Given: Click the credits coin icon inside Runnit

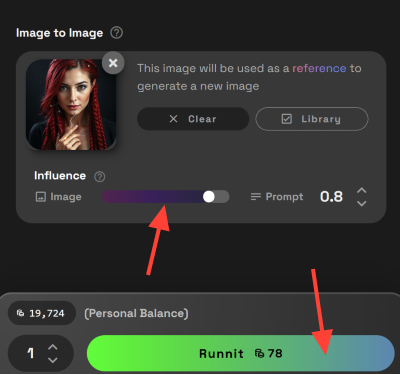Looking at the screenshot, I should click(259, 353).
